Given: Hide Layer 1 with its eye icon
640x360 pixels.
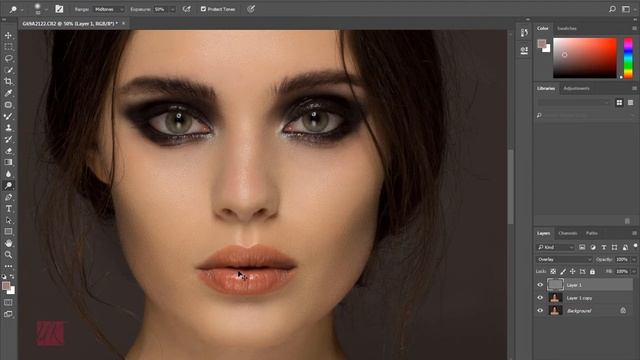Looking at the screenshot, I should coord(540,285).
